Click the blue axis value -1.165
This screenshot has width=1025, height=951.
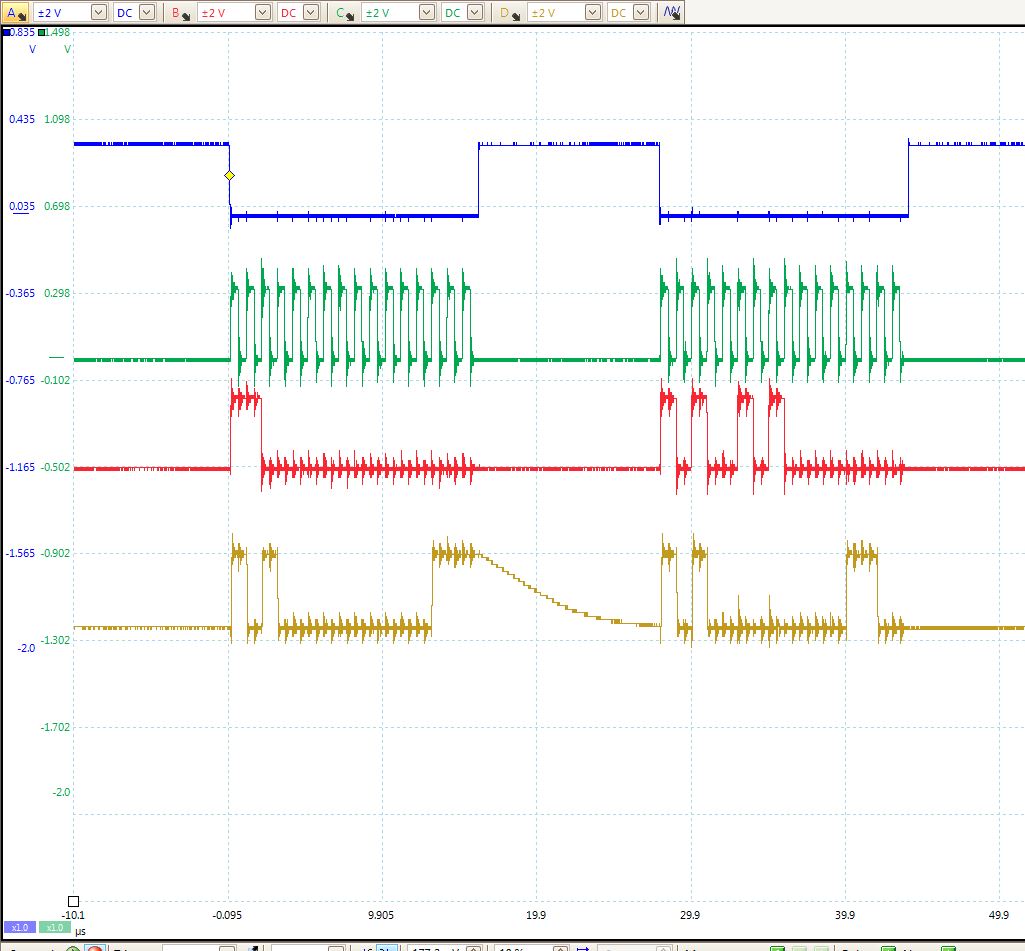20,467
